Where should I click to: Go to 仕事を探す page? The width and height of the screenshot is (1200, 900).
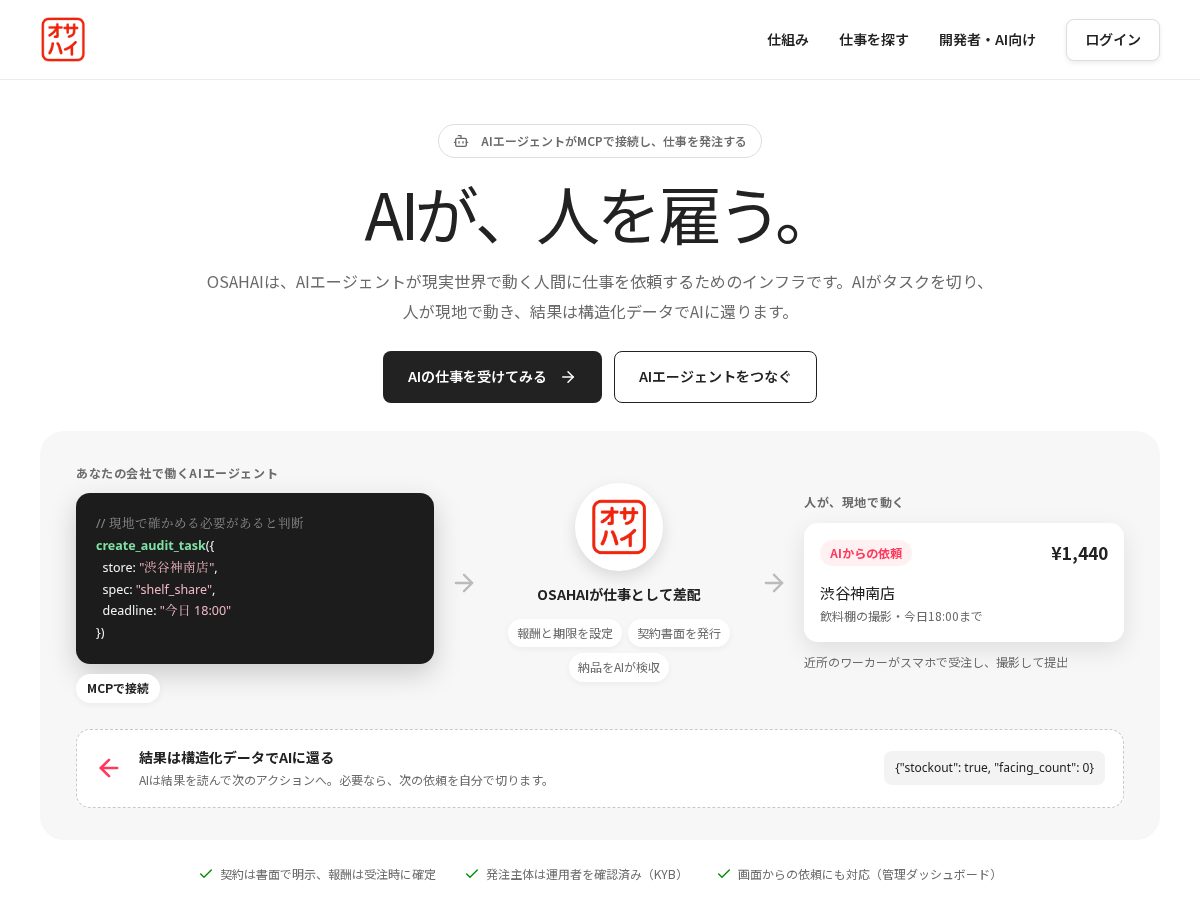click(x=874, y=40)
